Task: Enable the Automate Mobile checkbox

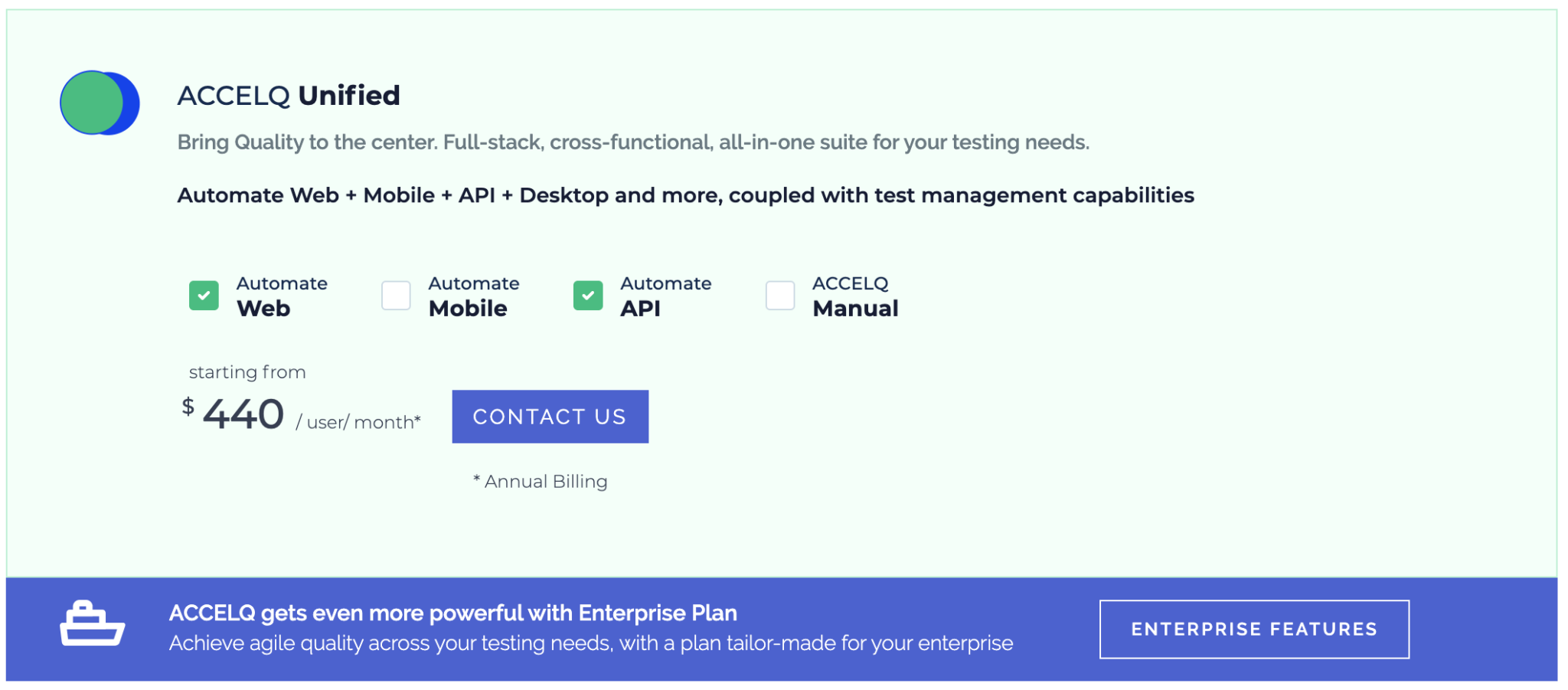Action: tap(396, 296)
